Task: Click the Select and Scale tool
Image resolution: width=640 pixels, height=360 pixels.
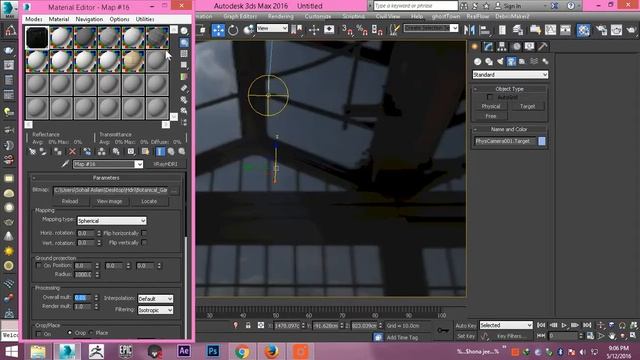Action: (248, 30)
